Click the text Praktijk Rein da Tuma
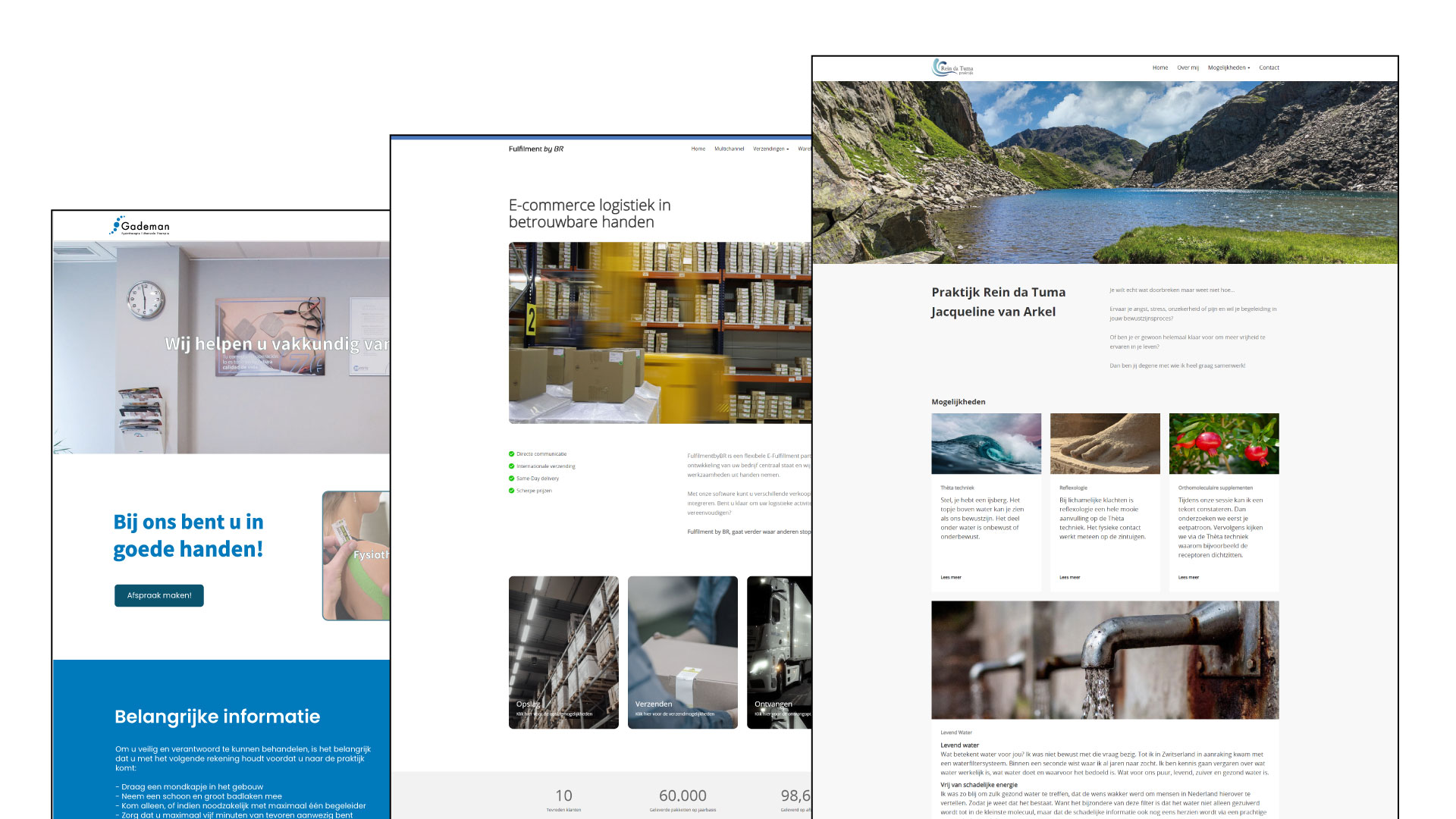1456x819 pixels. pyautogui.click(x=998, y=292)
